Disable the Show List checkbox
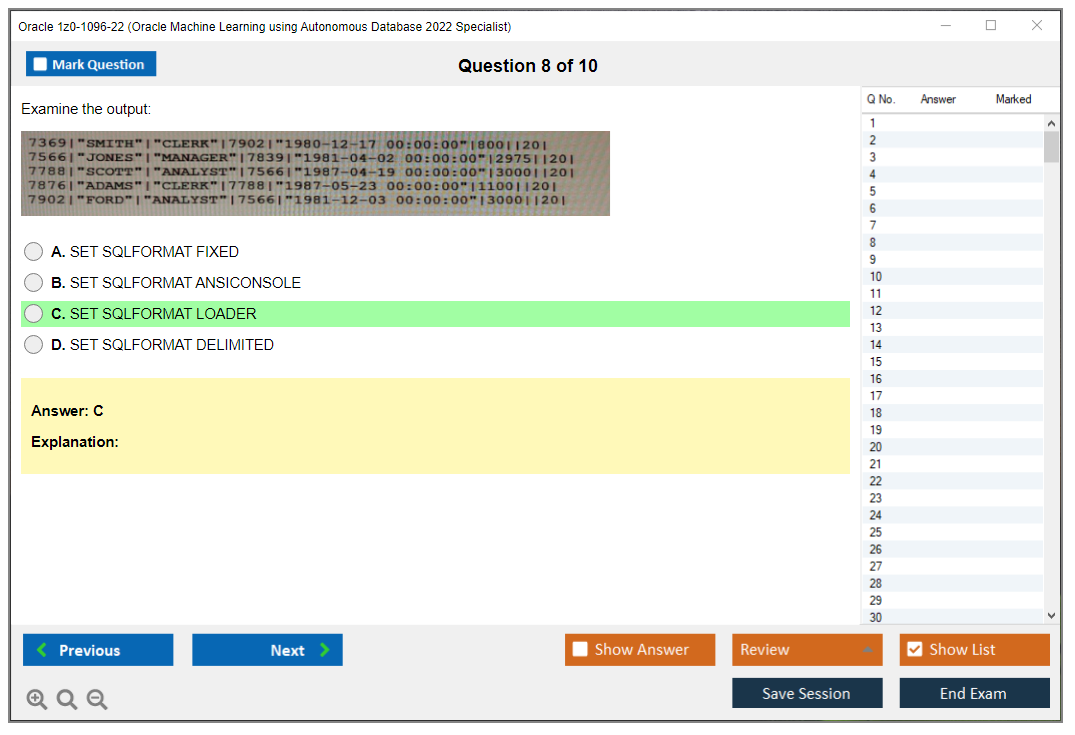The height and width of the screenshot is (735, 1075). coord(914,649)
